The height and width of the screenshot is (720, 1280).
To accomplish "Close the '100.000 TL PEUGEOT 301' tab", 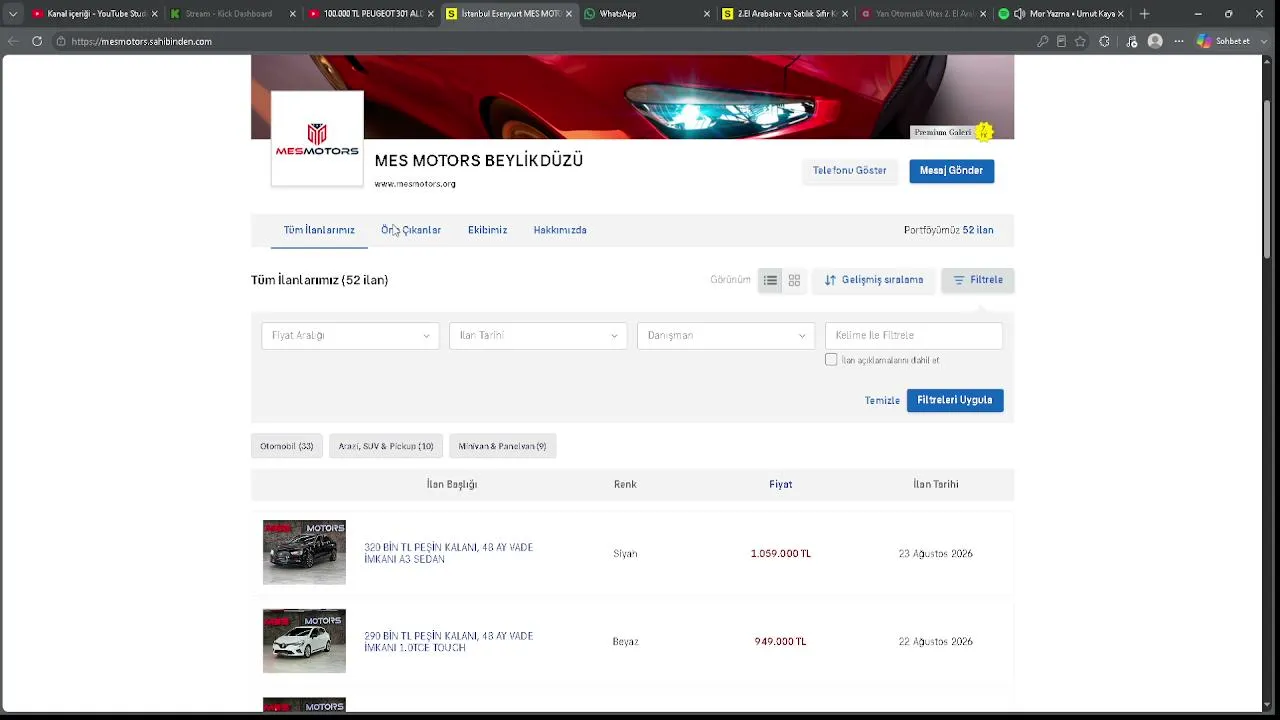I will (431, 14).
